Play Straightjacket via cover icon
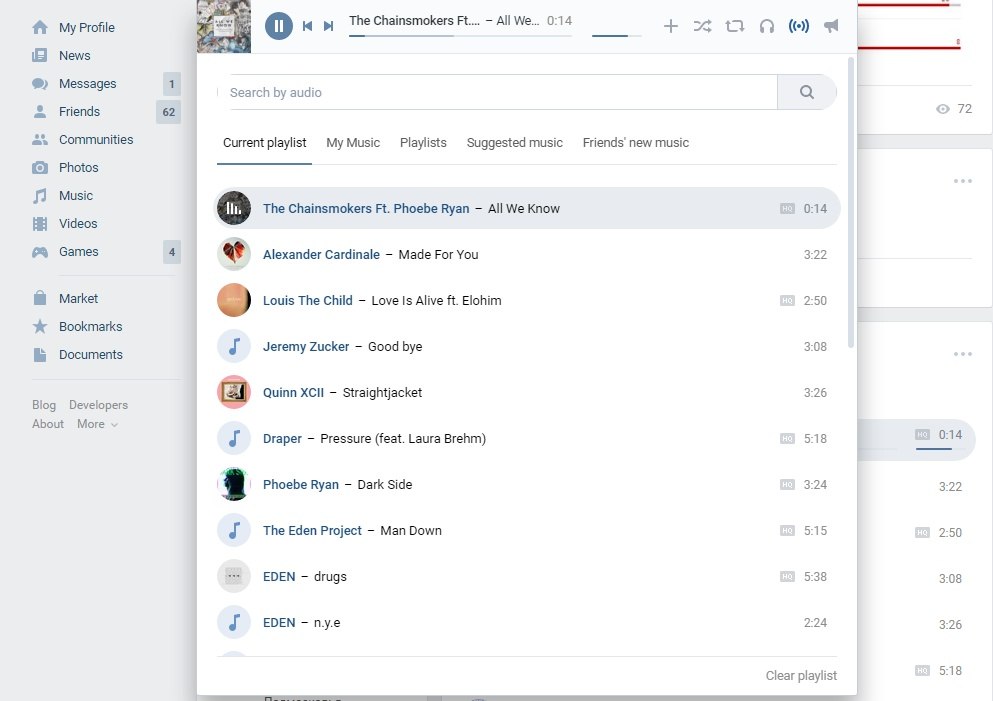The image size is (993, 701). 234,393
